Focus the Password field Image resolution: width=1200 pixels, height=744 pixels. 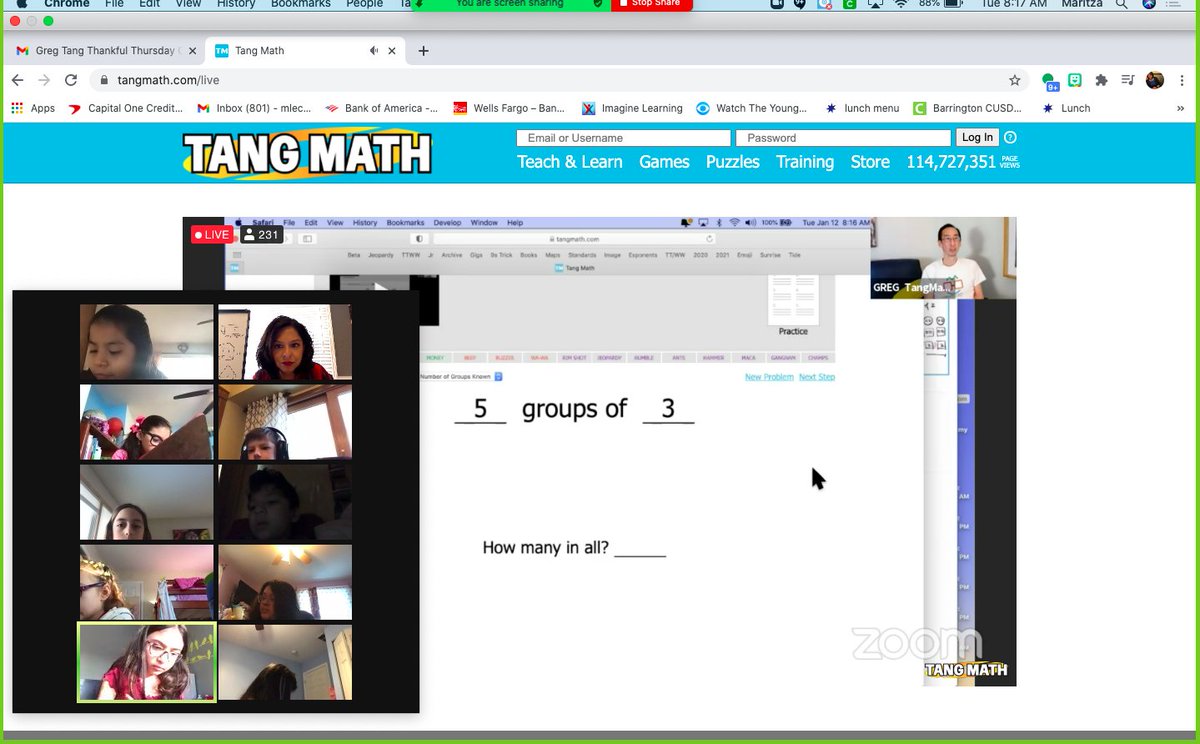tap(843, 138)
